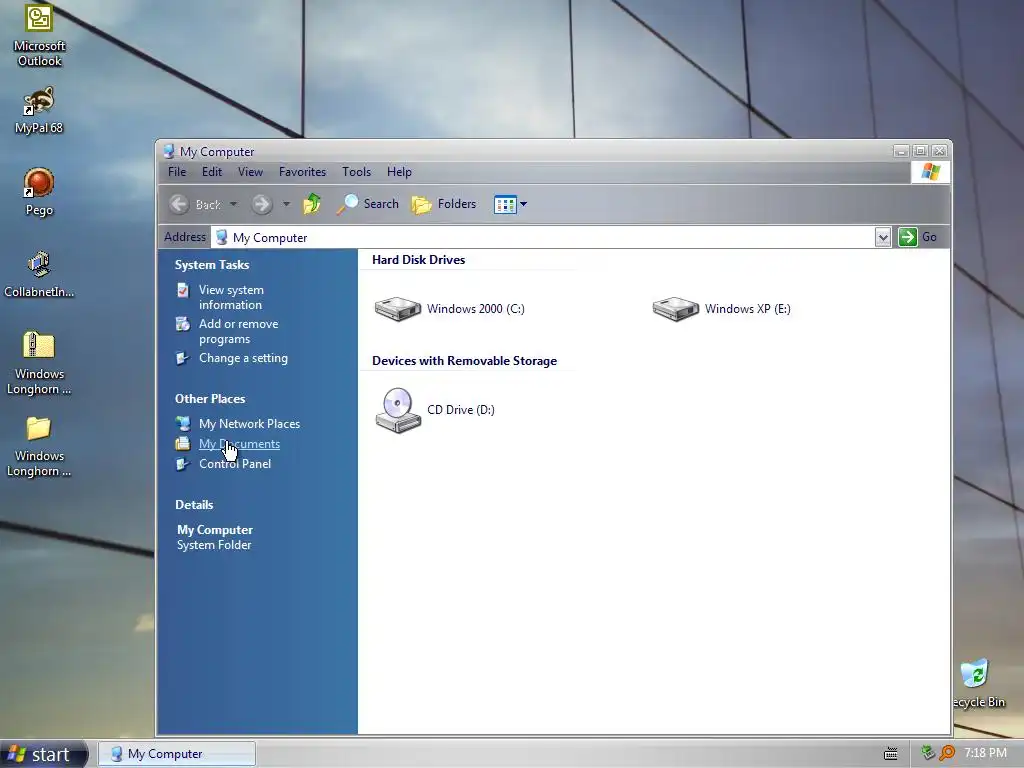Select the zipped Windows Longhorn archive icon
This screenshot has width=1024, height=768.
[39, 363]
